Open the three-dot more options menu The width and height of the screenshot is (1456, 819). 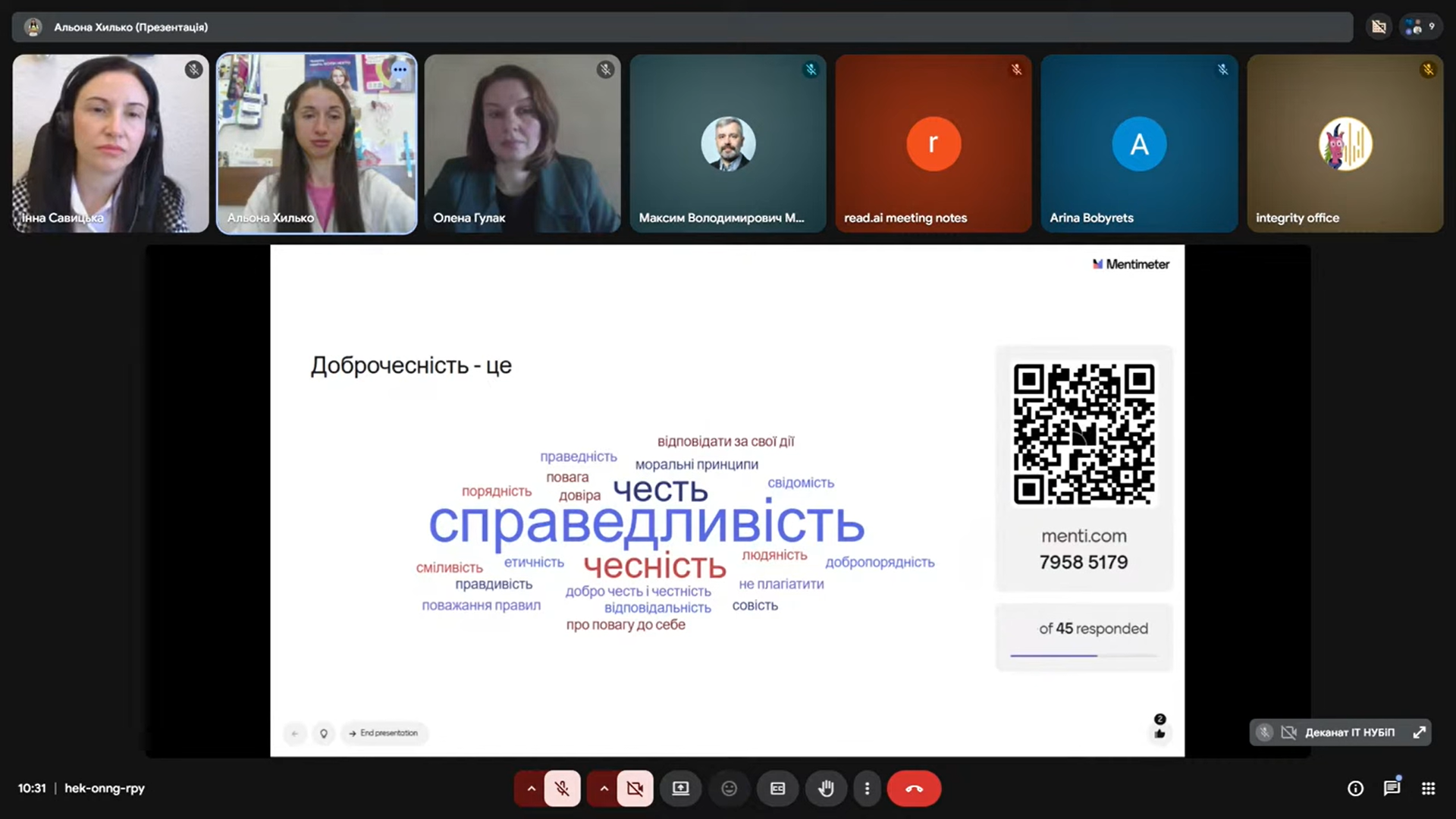867,789
